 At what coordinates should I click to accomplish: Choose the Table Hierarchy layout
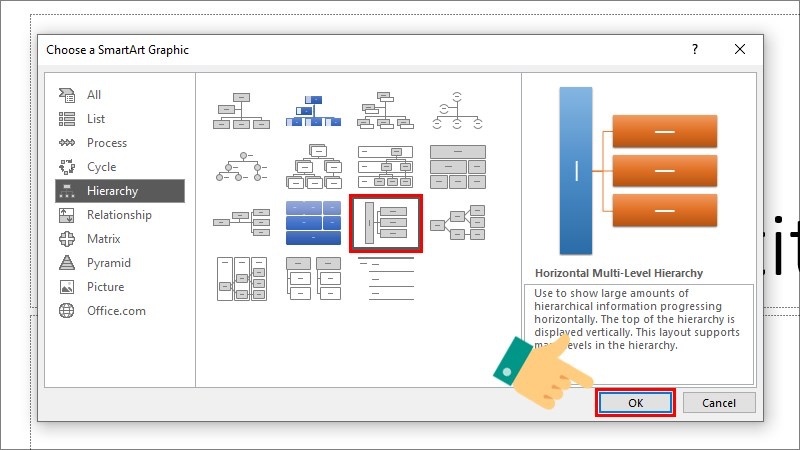[457, 167]
